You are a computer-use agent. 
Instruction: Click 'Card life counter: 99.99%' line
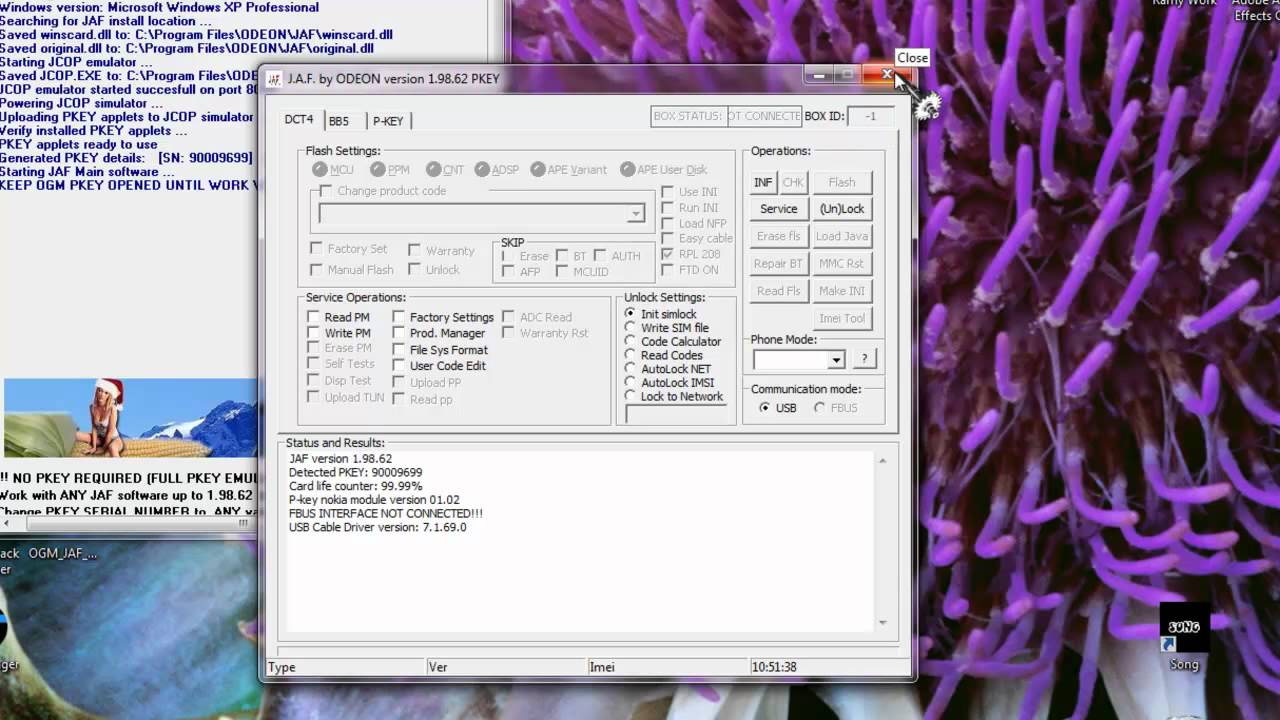(x=355, y=486)
